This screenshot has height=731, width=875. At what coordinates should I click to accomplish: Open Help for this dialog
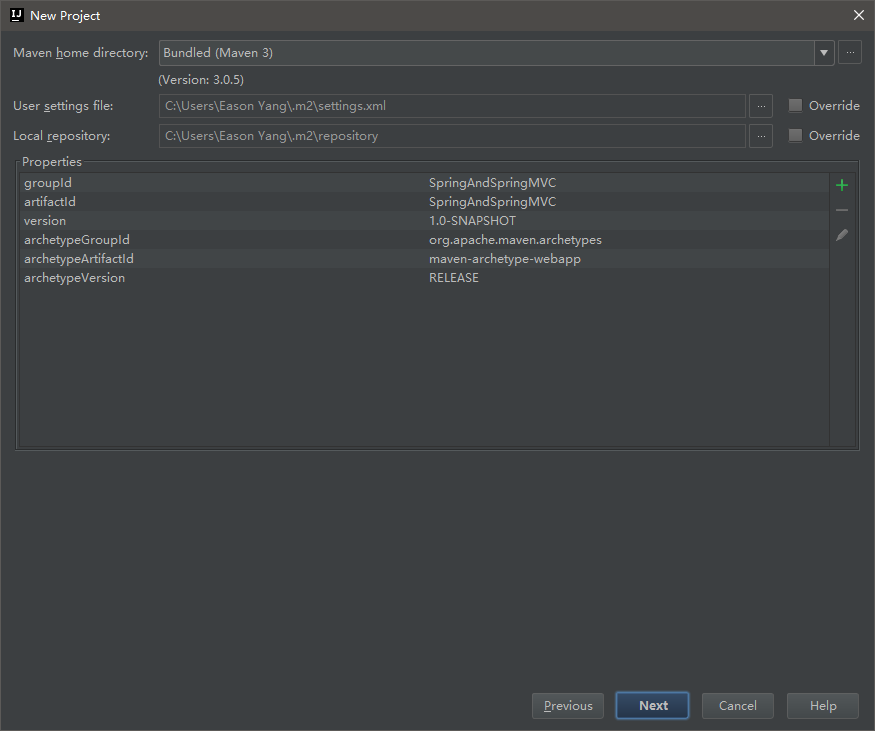pos(823,705)
